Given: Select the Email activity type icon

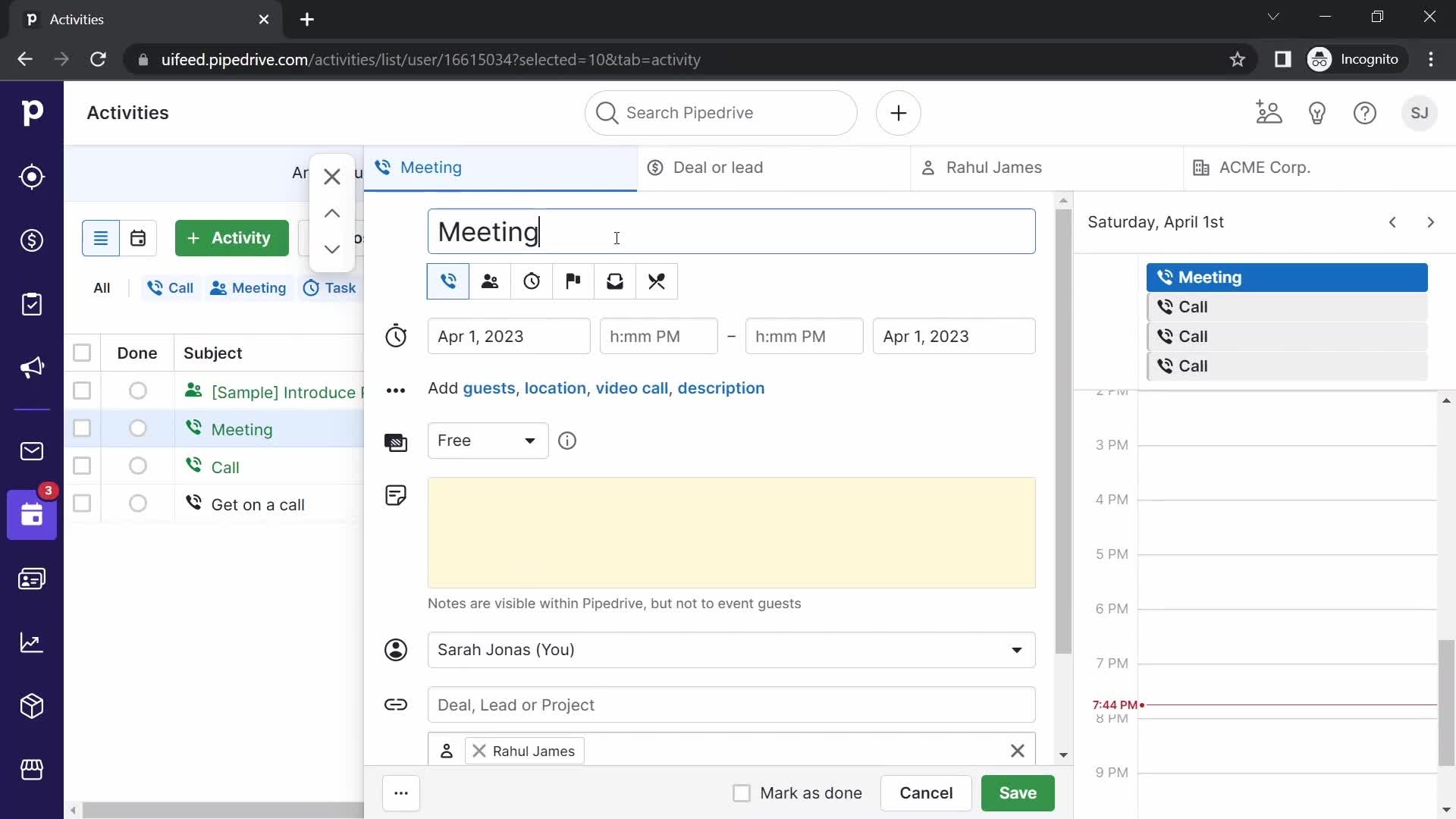Looking at the screenshot, I should click(x=615, y=281).
